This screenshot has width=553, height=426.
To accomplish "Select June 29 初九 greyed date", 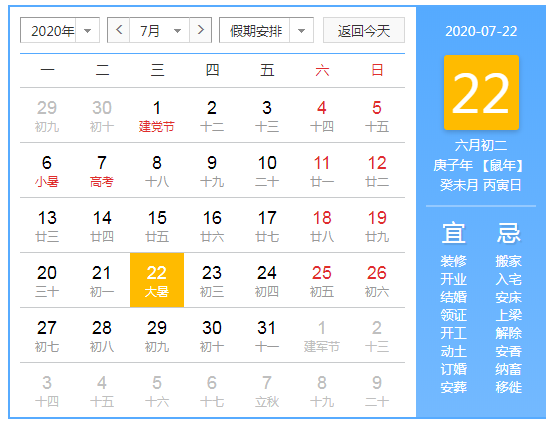I will point(47,116).
